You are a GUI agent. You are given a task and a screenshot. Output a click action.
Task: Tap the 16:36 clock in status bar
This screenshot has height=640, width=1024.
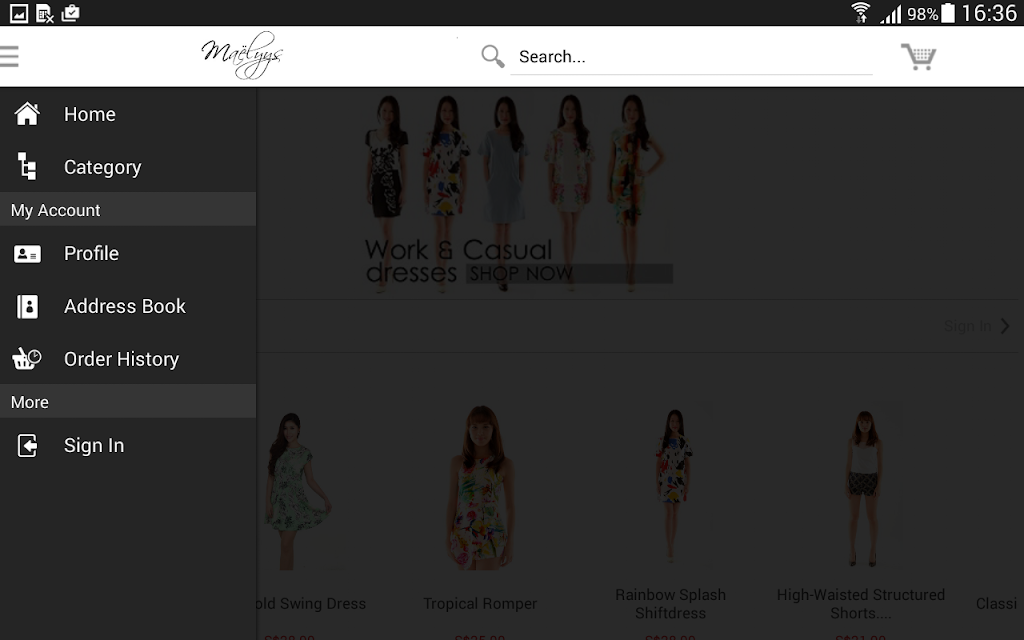pyautogui.click(x=989, y=12)
